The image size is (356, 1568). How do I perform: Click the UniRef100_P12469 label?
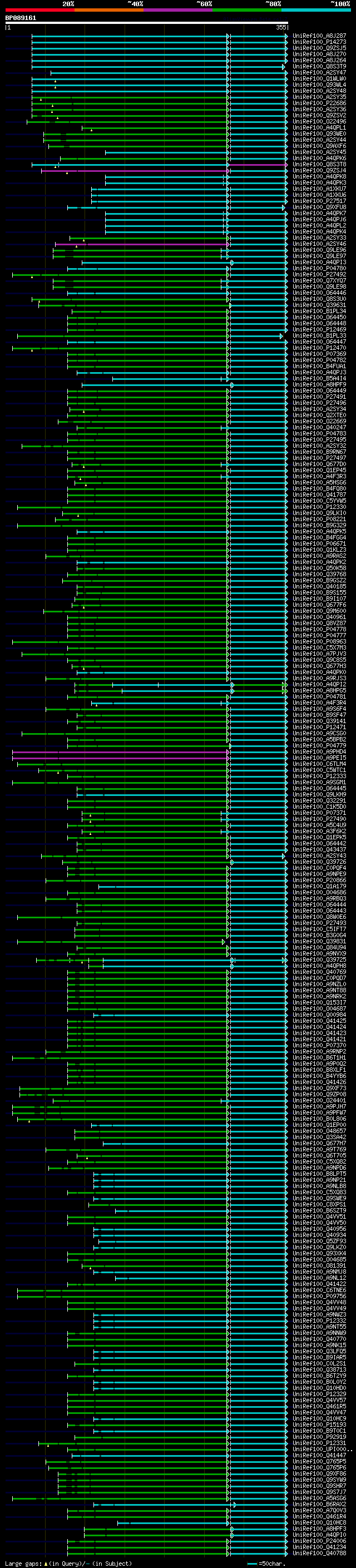coord(319,329)
